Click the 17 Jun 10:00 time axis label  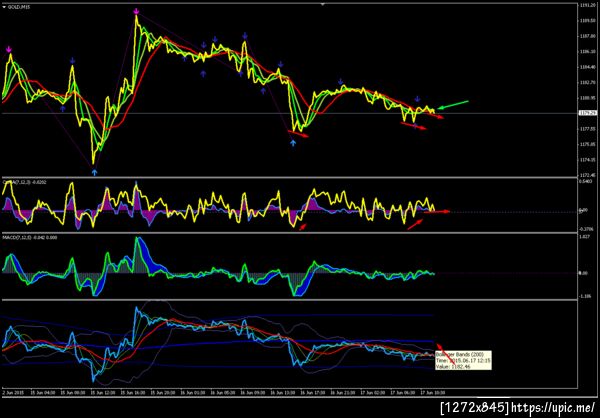431,393
